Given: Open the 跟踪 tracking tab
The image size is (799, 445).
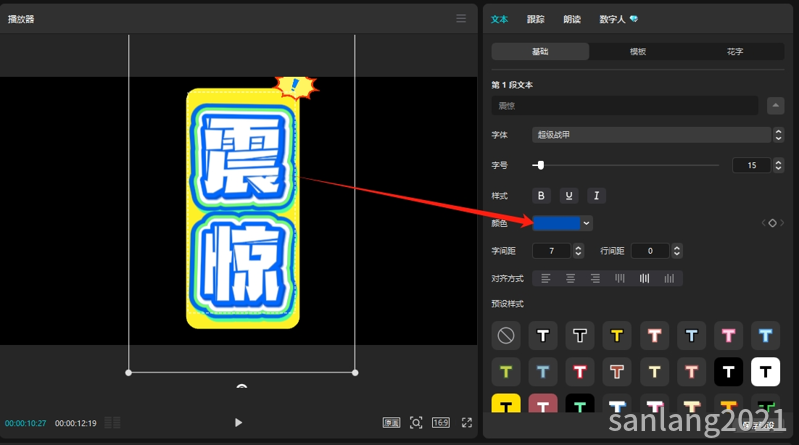Looking at the screenshot, I should [536, 19].
